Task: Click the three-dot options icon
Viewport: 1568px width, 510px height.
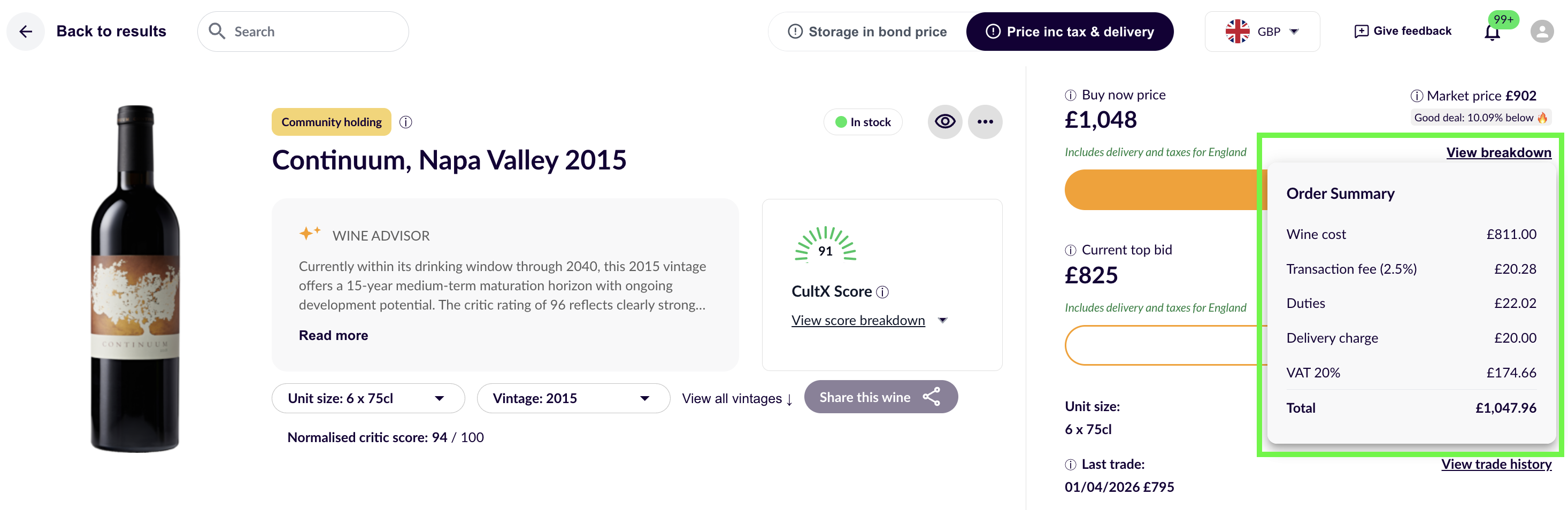Action: (985, 122)
